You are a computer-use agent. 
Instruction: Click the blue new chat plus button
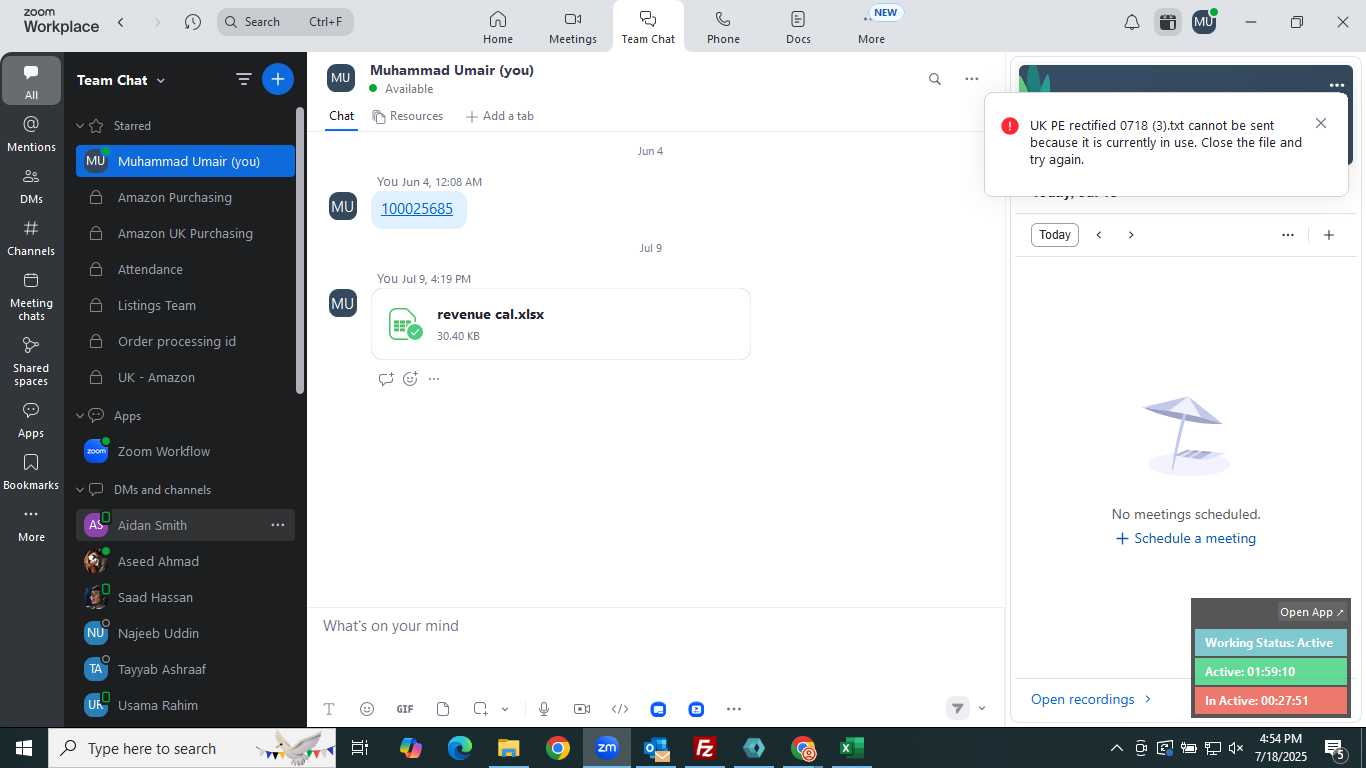pos(278,79)
